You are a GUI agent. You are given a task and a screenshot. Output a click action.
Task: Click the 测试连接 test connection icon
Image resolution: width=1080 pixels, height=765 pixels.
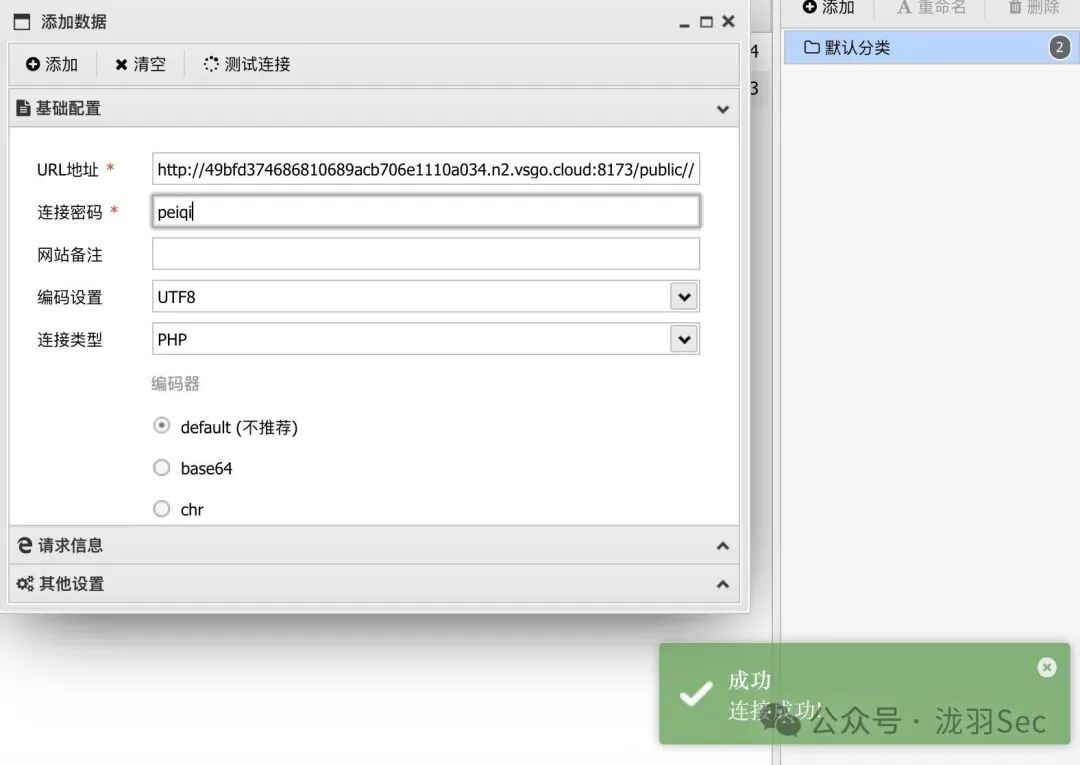point(208,64)
